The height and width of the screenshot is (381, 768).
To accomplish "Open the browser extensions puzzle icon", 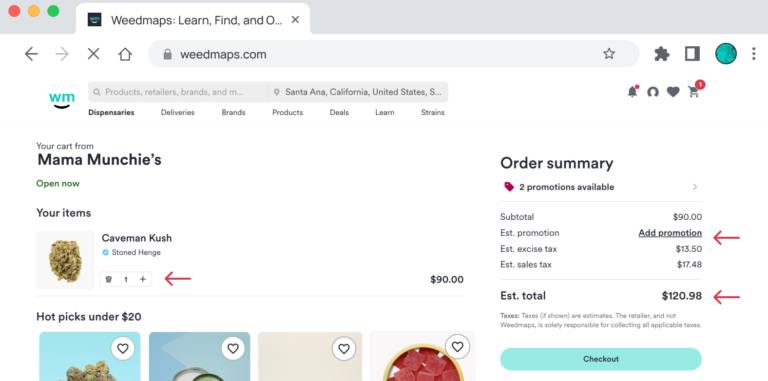I will 662,54.
